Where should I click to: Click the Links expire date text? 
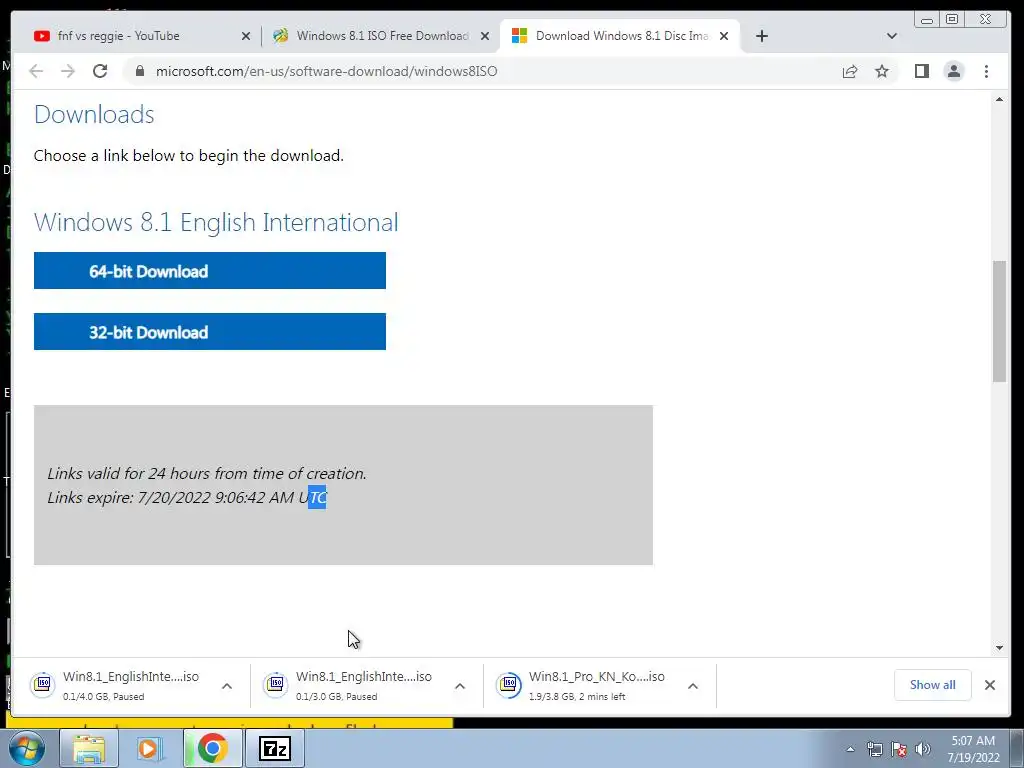pyautogui.click(x=187, y=498)
